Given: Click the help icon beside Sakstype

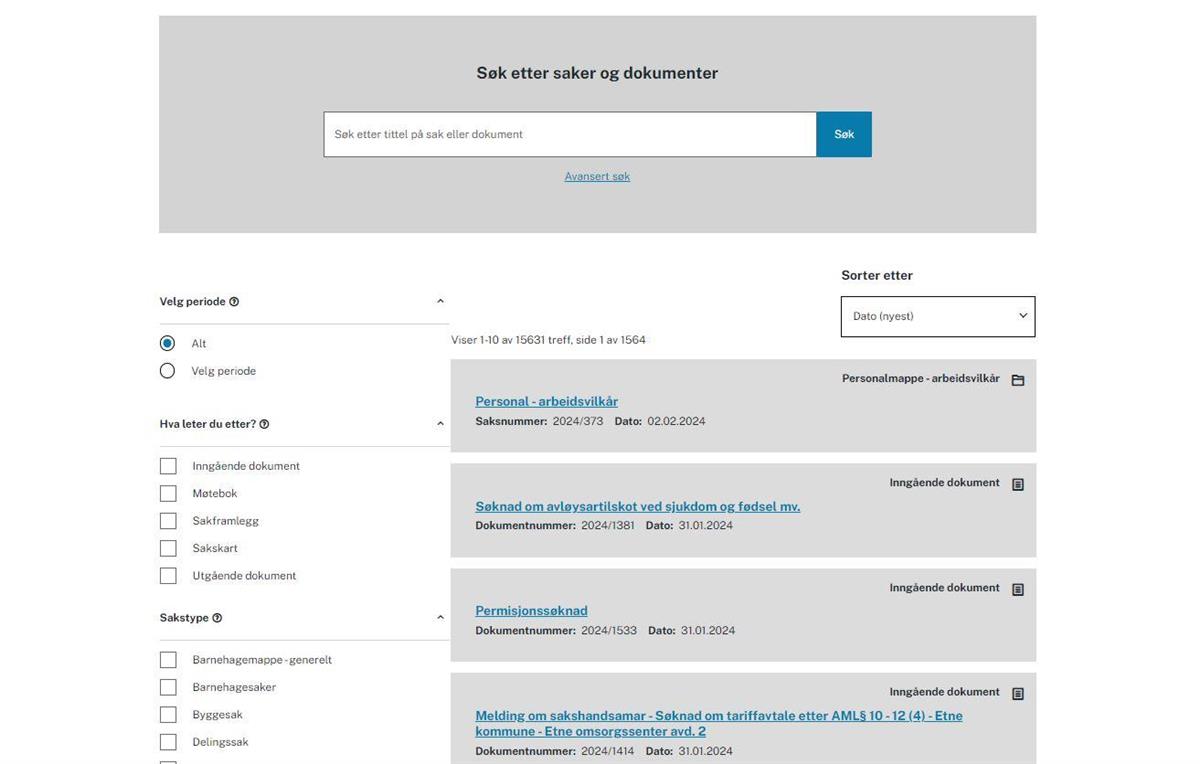Looking at the screenshot, I should point(217,618).
